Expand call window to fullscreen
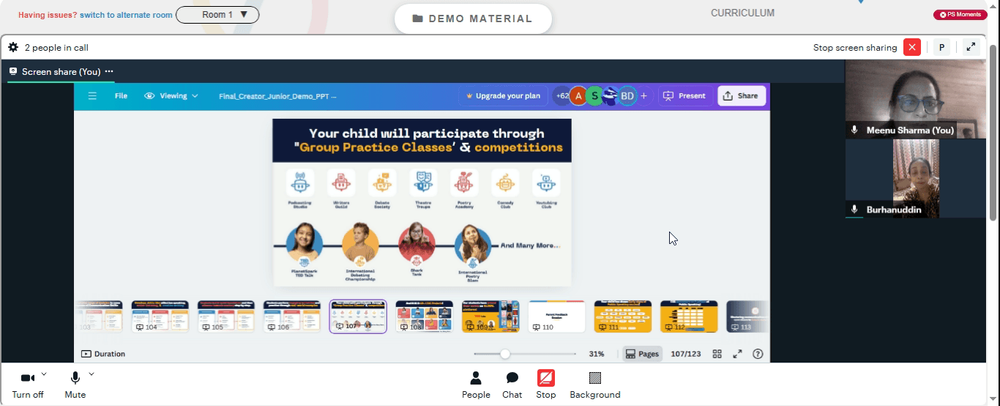 pyautogui.click(x=971, y=47)
